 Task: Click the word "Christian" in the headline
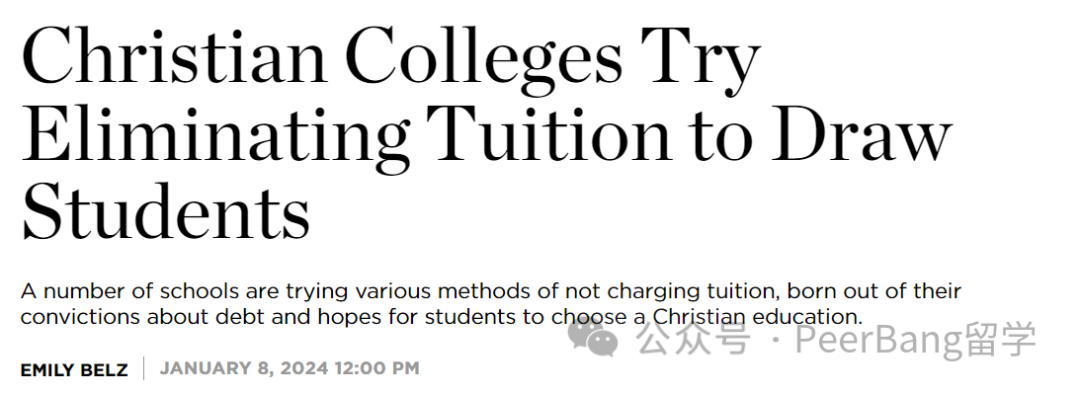174,55
